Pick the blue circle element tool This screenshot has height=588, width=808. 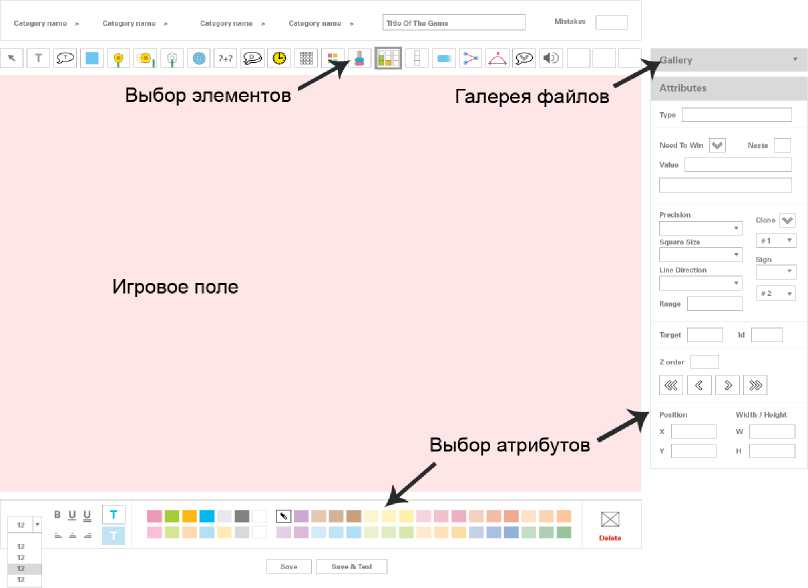(x=199, y=58)
